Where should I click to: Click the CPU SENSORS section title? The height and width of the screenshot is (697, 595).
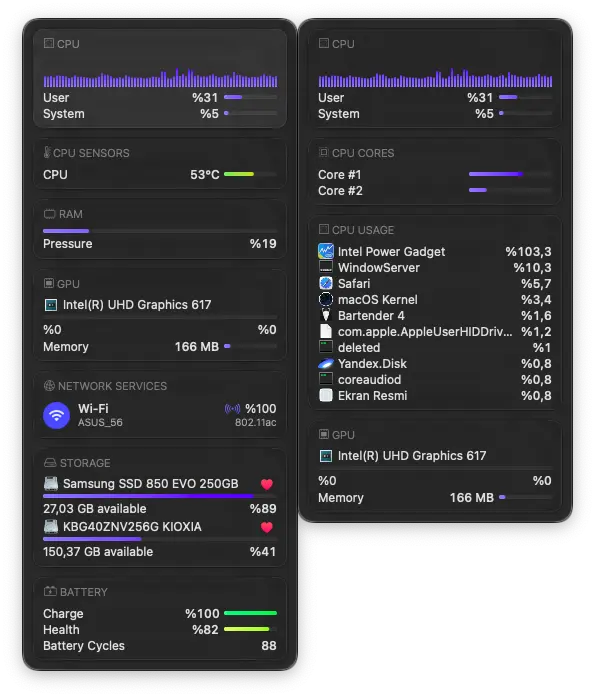(x=92, y=153)
